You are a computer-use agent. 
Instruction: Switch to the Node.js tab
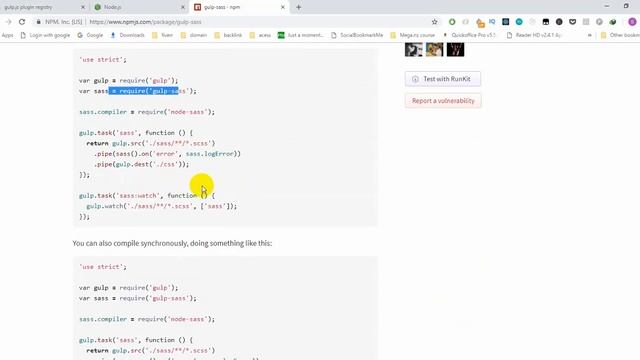click(x=139, y=7)
